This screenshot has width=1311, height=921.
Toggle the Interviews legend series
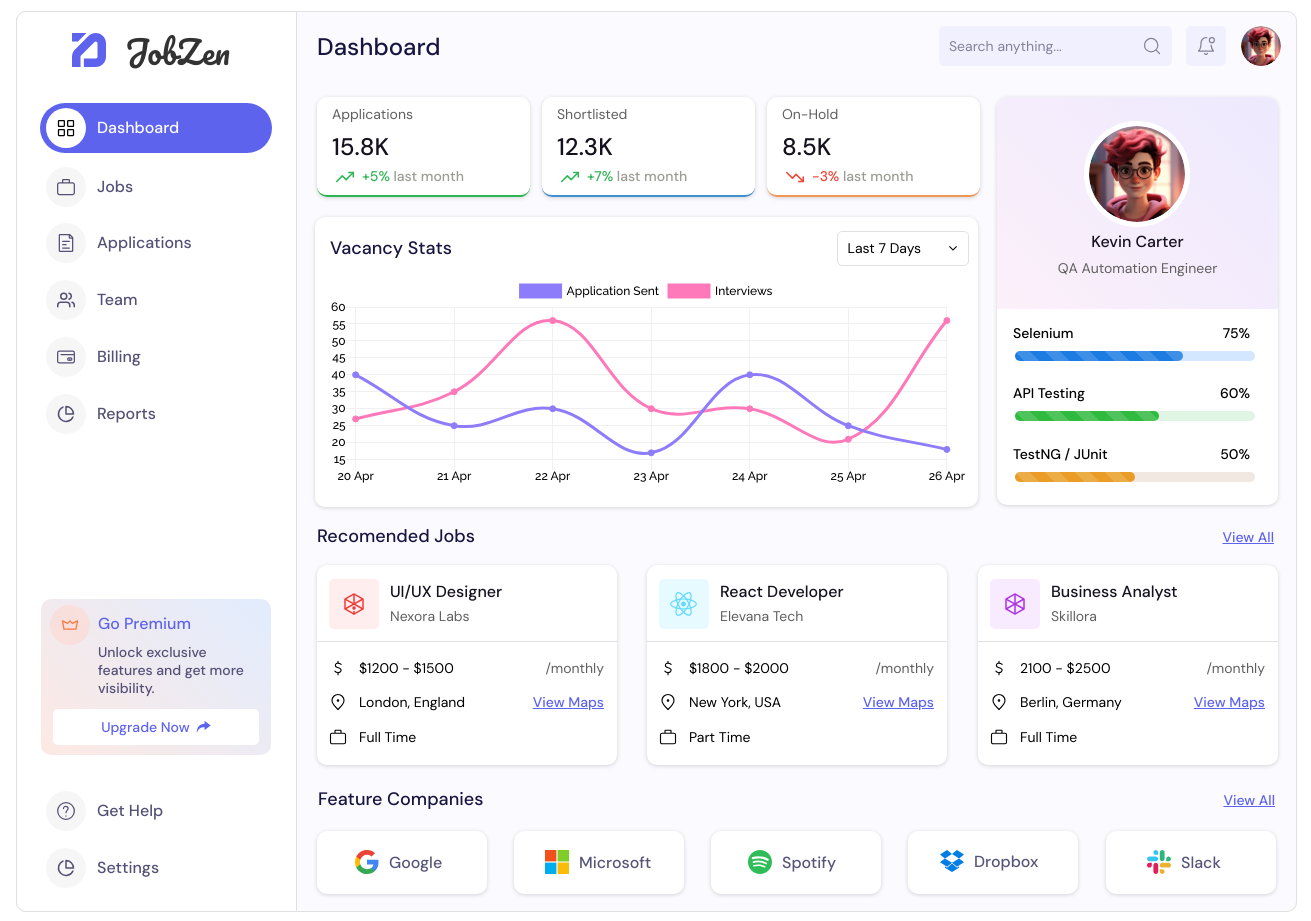720,291
